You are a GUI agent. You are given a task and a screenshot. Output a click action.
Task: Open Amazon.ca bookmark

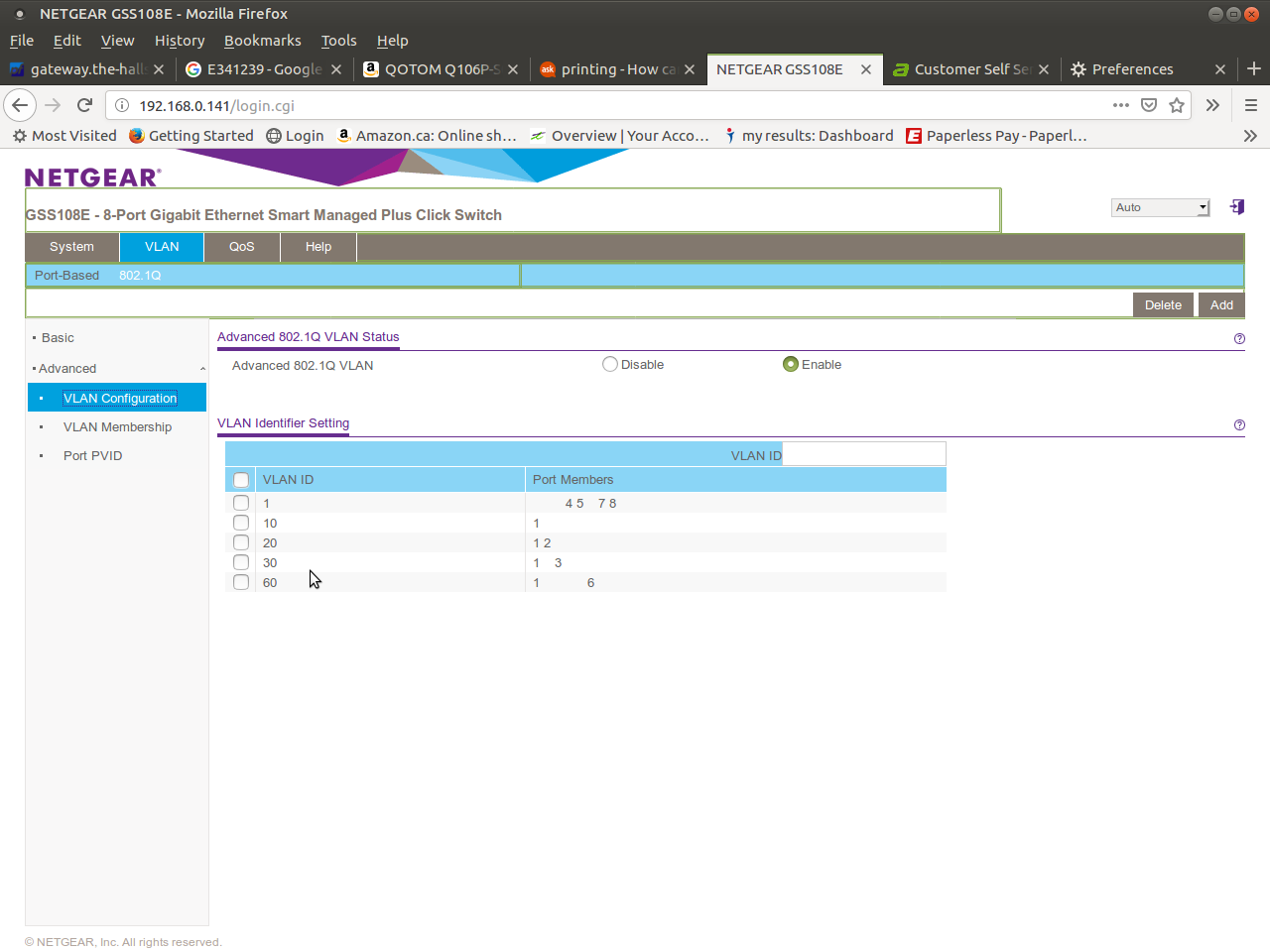tap(427, 136)
